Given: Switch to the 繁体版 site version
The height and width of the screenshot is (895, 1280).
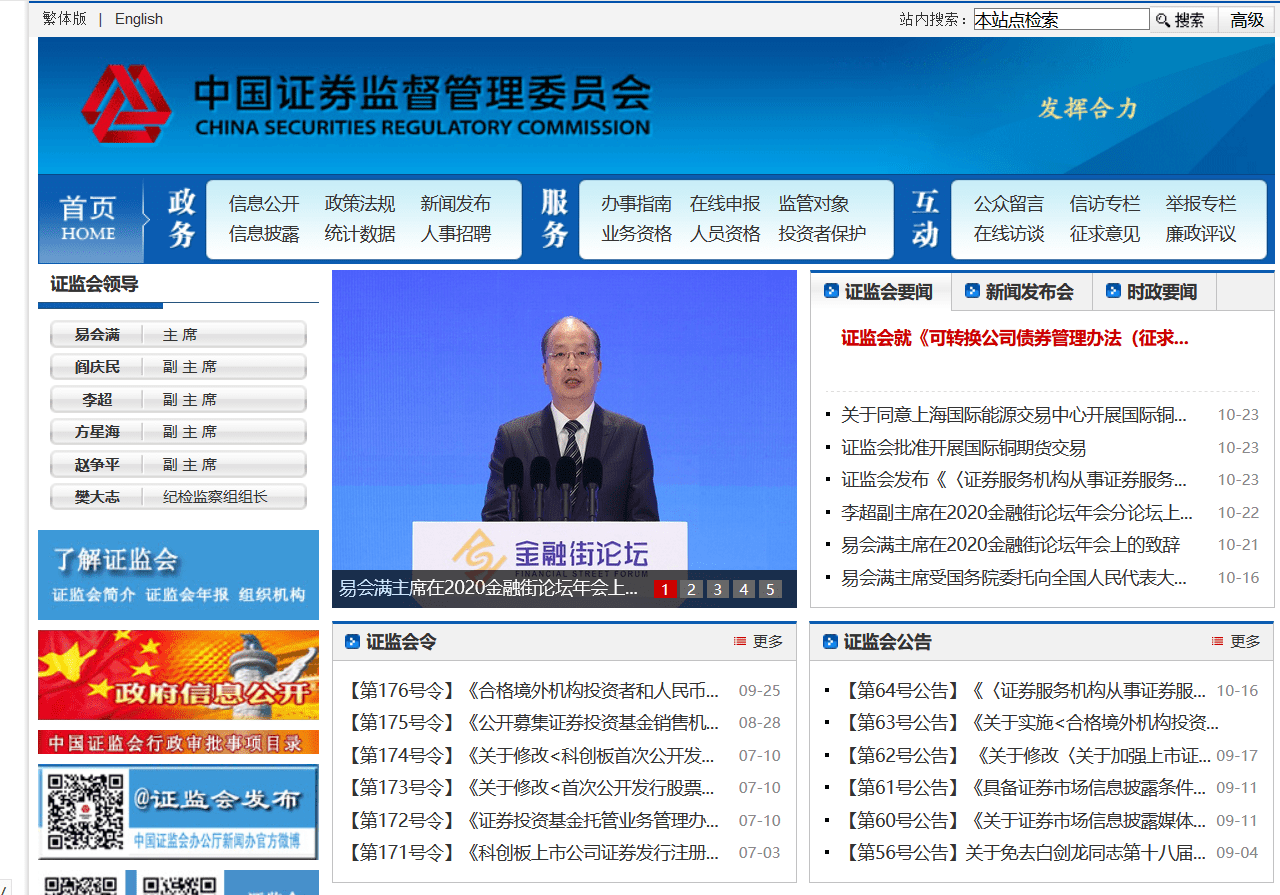Looking at the screenshot, I should (64, 19).
